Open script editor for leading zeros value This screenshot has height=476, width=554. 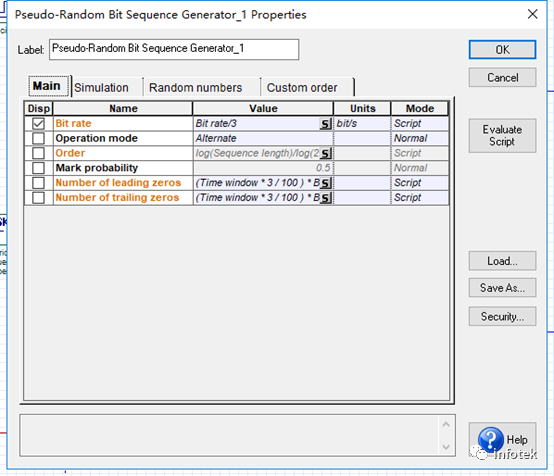click(x=325, y=183)
